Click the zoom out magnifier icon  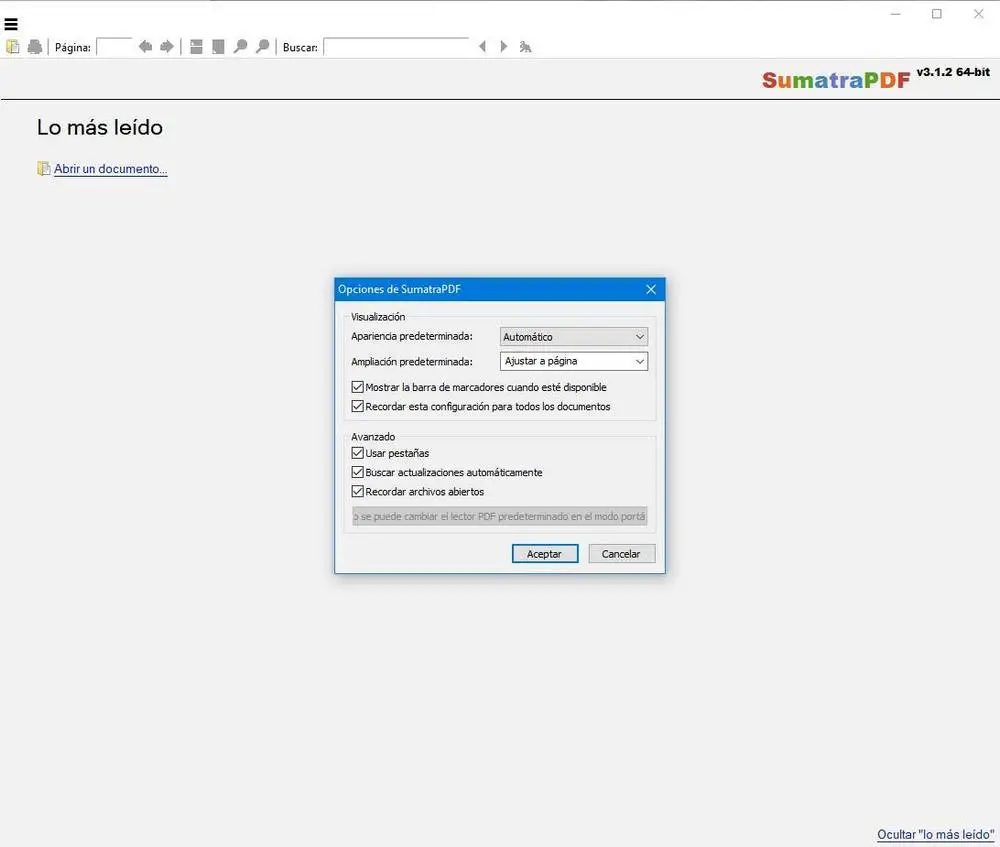(240, 47)
